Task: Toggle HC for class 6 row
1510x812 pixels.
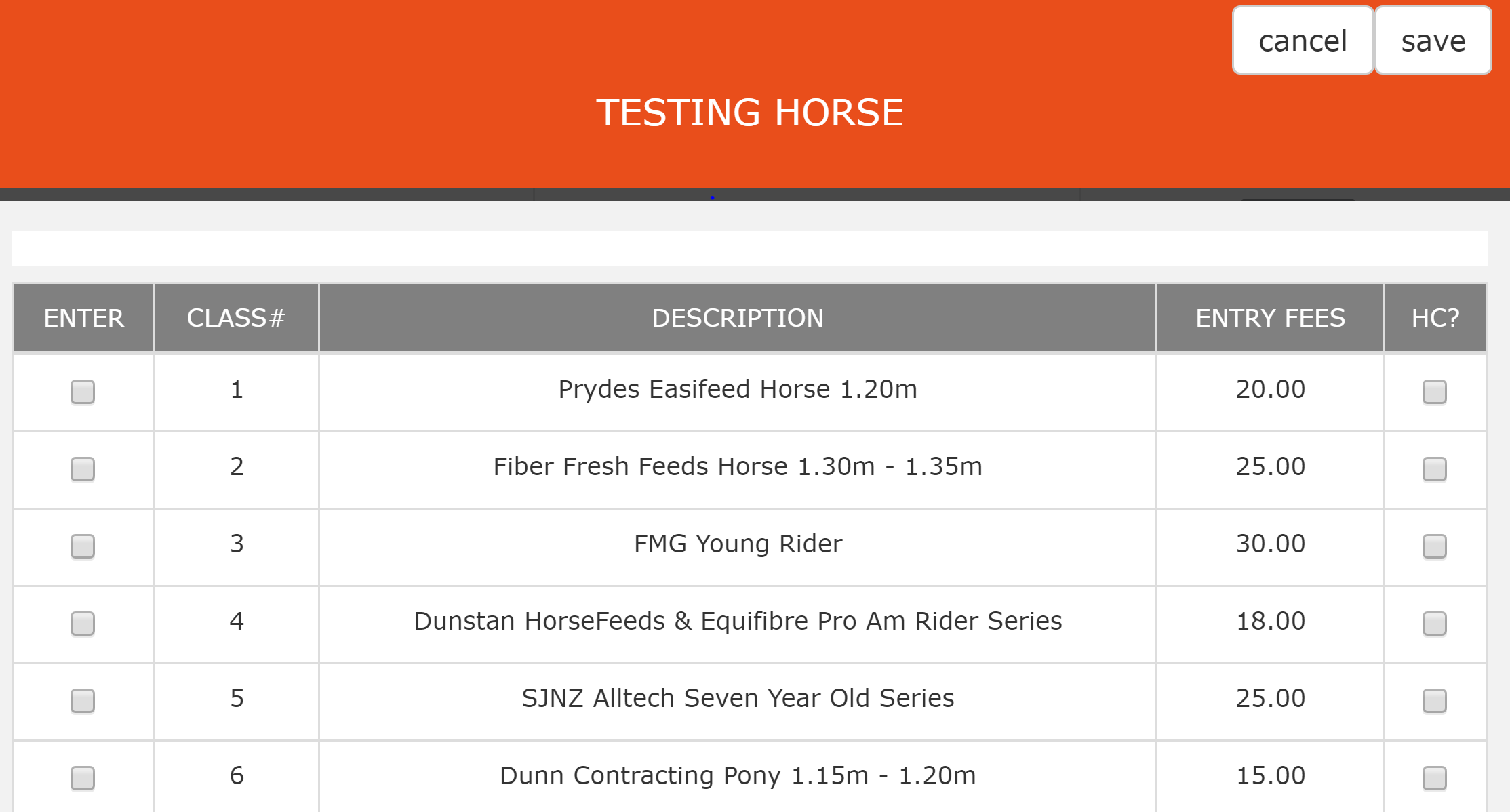Action: (x=1434, y=777)
